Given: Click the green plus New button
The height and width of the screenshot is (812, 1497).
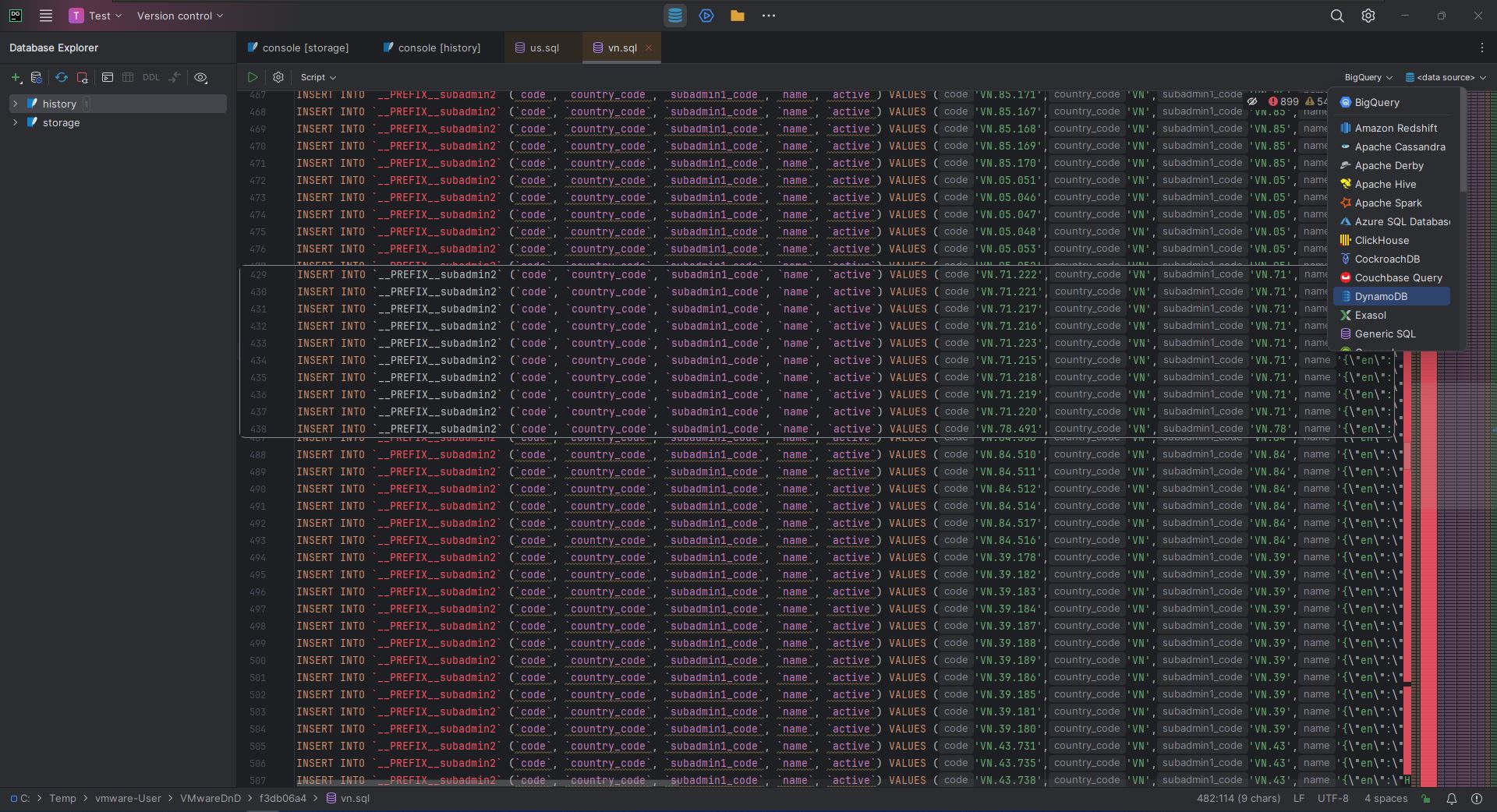Looking at the screenshot, I should click(x=15, y=77).
